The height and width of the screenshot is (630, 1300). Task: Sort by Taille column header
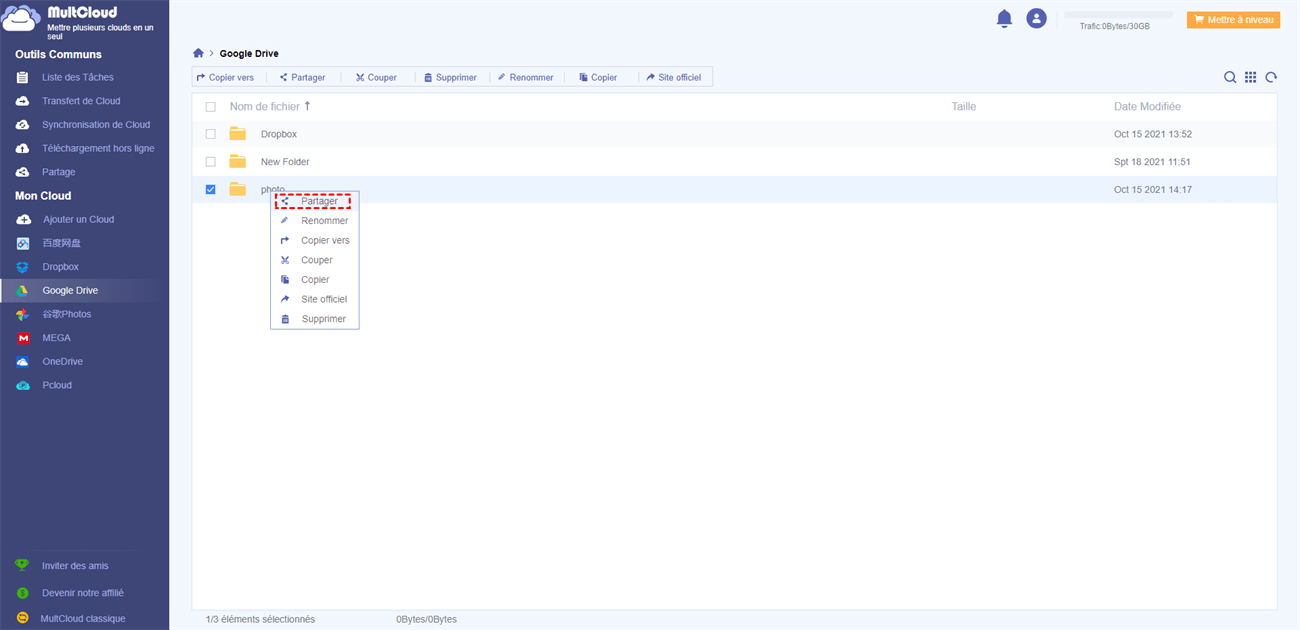964,106
